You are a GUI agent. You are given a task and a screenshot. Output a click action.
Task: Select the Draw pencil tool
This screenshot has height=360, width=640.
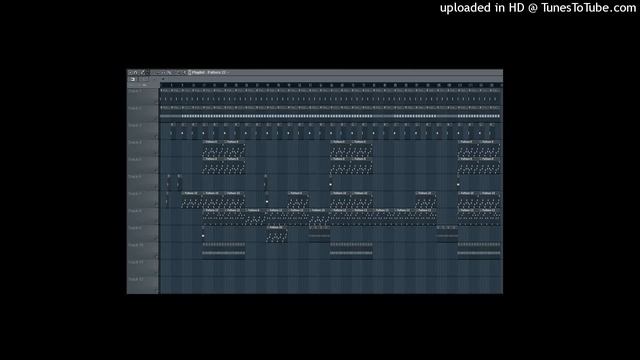click(x=142, y=72)
